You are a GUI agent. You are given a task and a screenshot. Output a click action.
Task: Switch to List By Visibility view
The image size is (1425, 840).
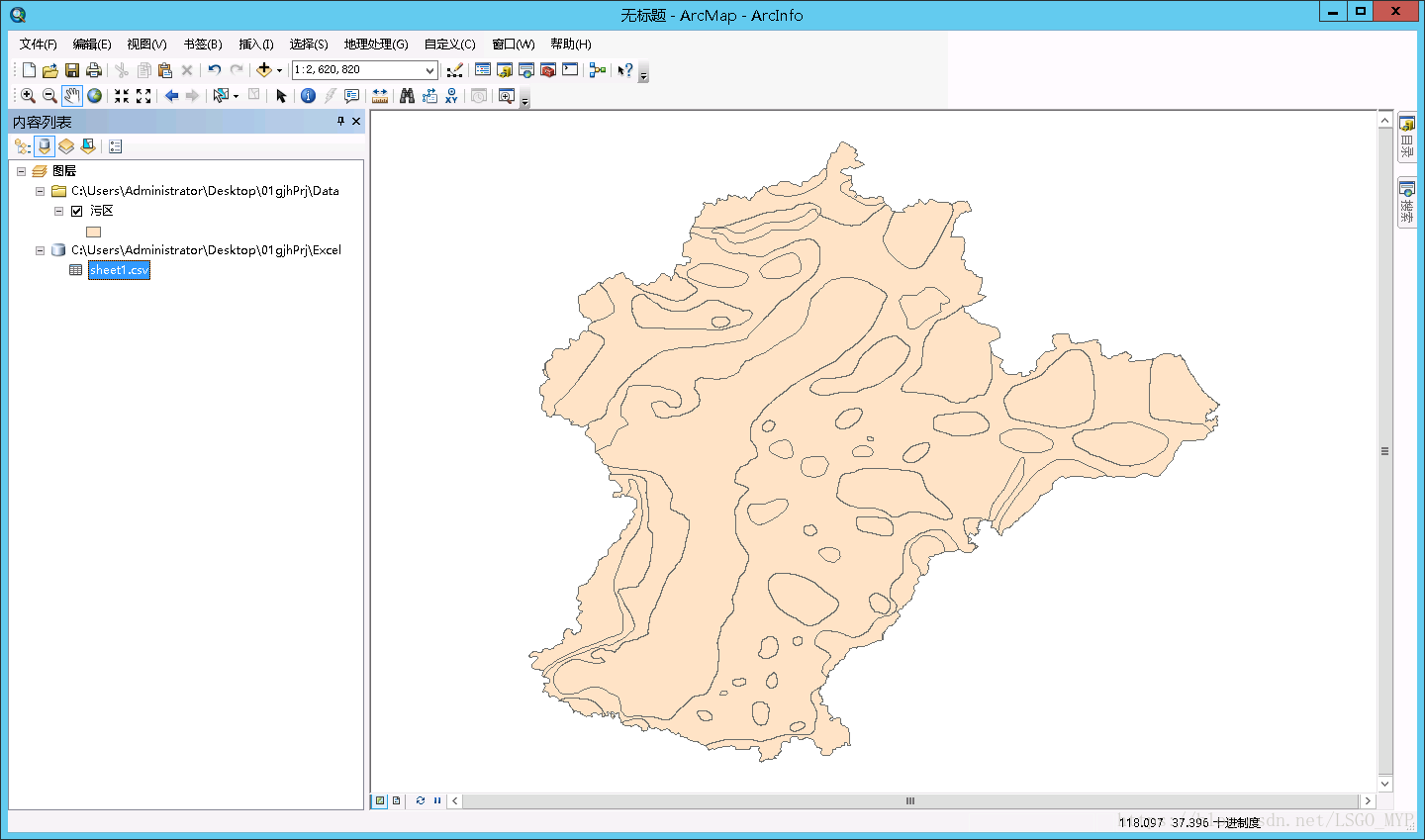point(66,146)
